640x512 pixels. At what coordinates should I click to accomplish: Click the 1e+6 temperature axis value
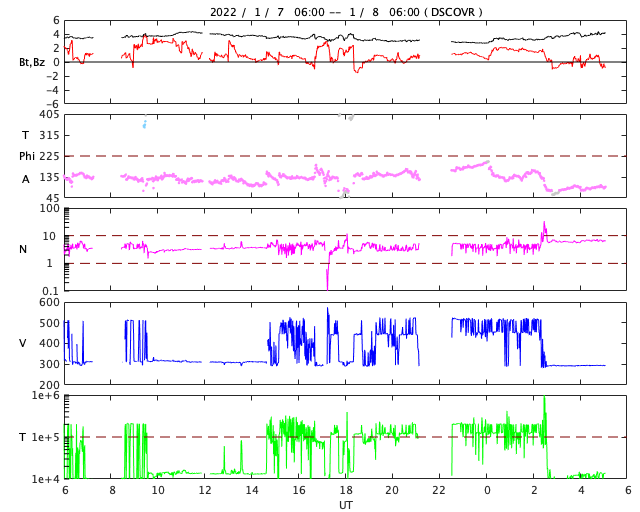pos(45,396)
